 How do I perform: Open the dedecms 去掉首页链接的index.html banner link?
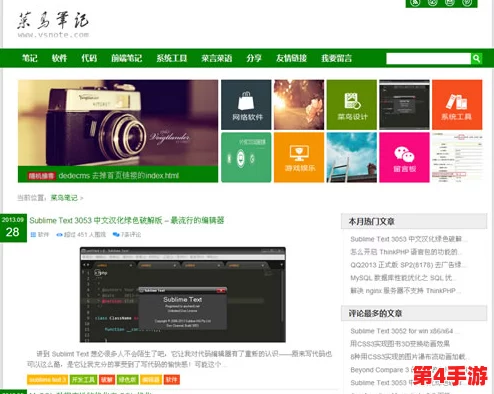[119, 176]
